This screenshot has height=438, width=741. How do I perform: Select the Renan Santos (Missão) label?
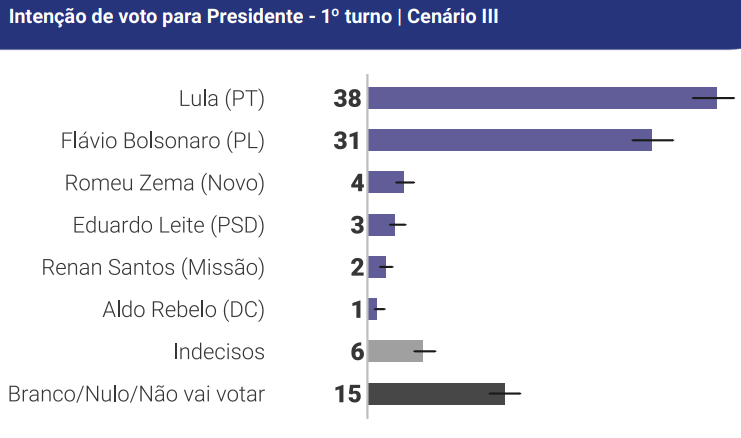pos(153,267)
